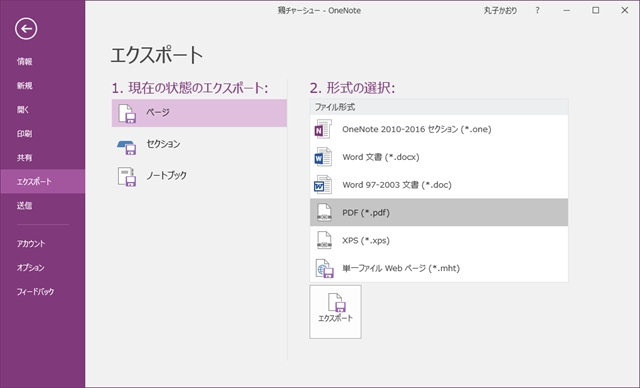640x388 pixels.
Task: Maximize the OneNote window
Action: point(596,11)
